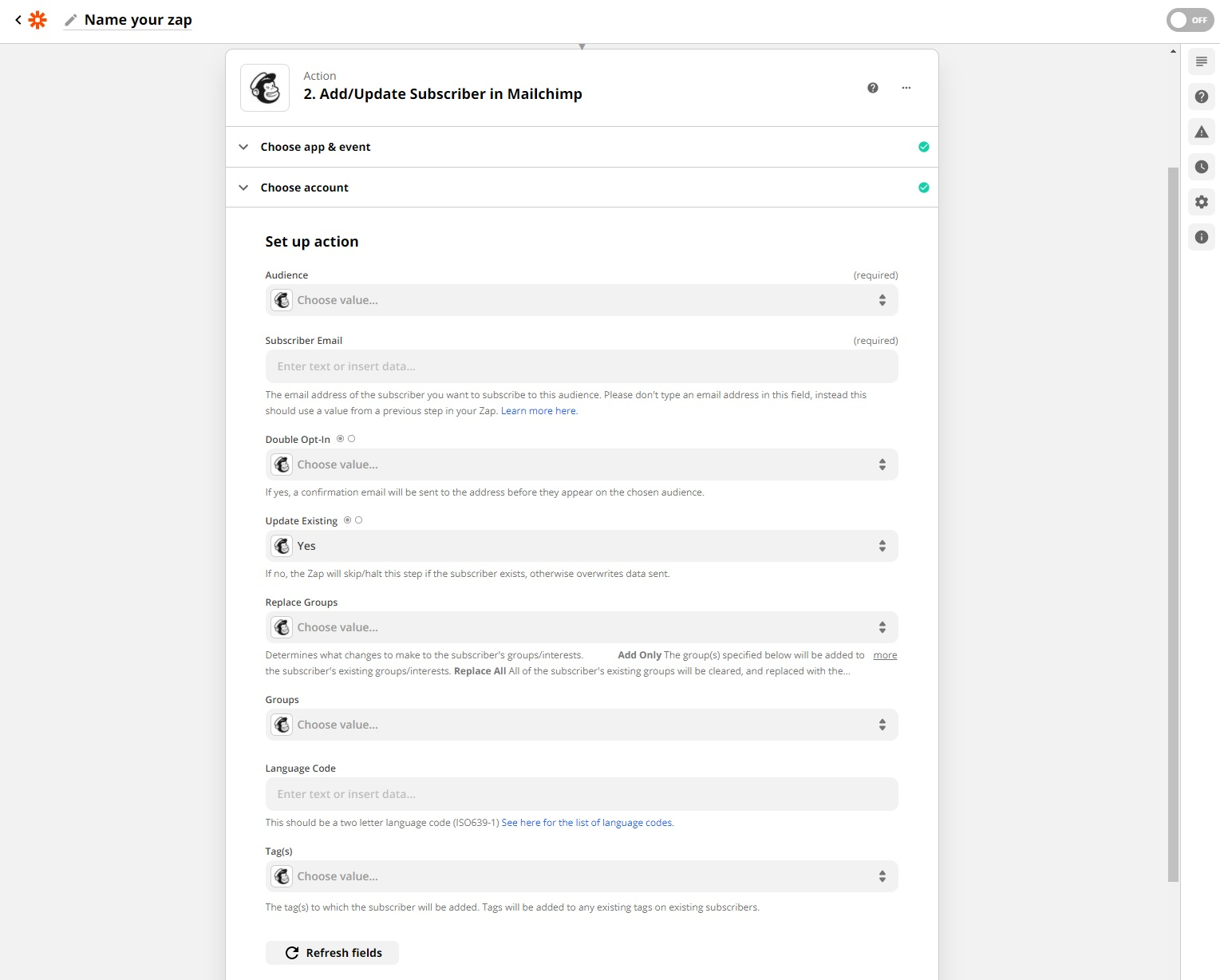Select first Update Existing radio option
The width and height of the screenshot is (1220, 980).
tap(348, 520)
